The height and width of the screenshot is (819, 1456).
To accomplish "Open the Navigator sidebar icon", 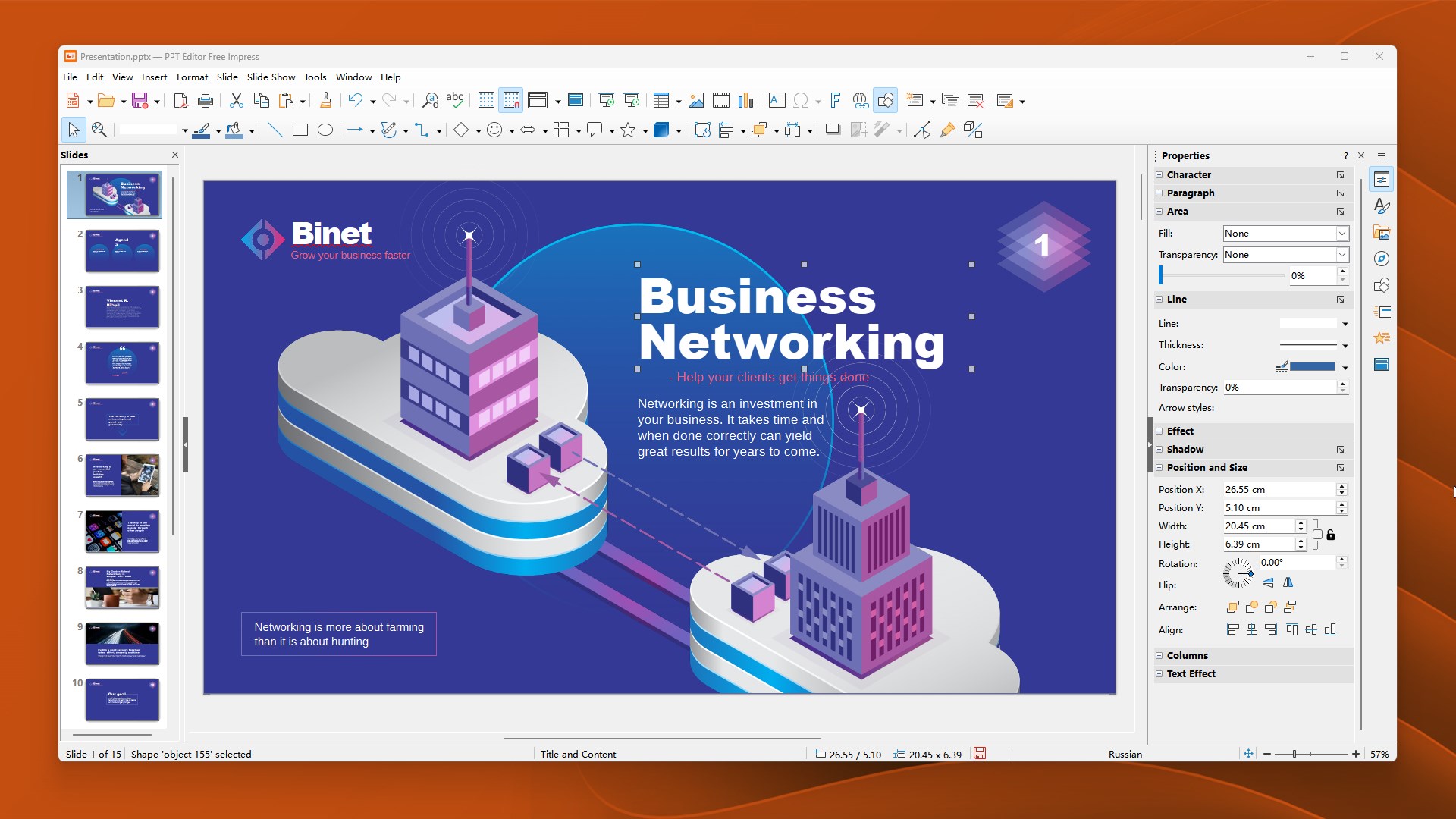I will (1382, 259).
